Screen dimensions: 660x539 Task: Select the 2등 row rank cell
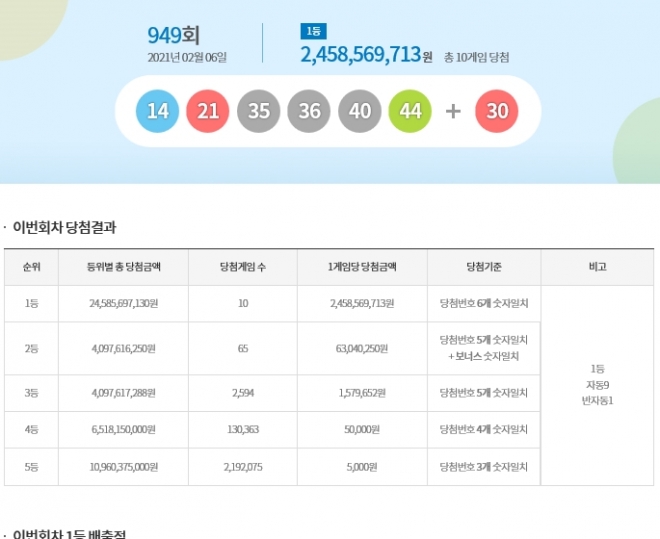click(31, 348)
